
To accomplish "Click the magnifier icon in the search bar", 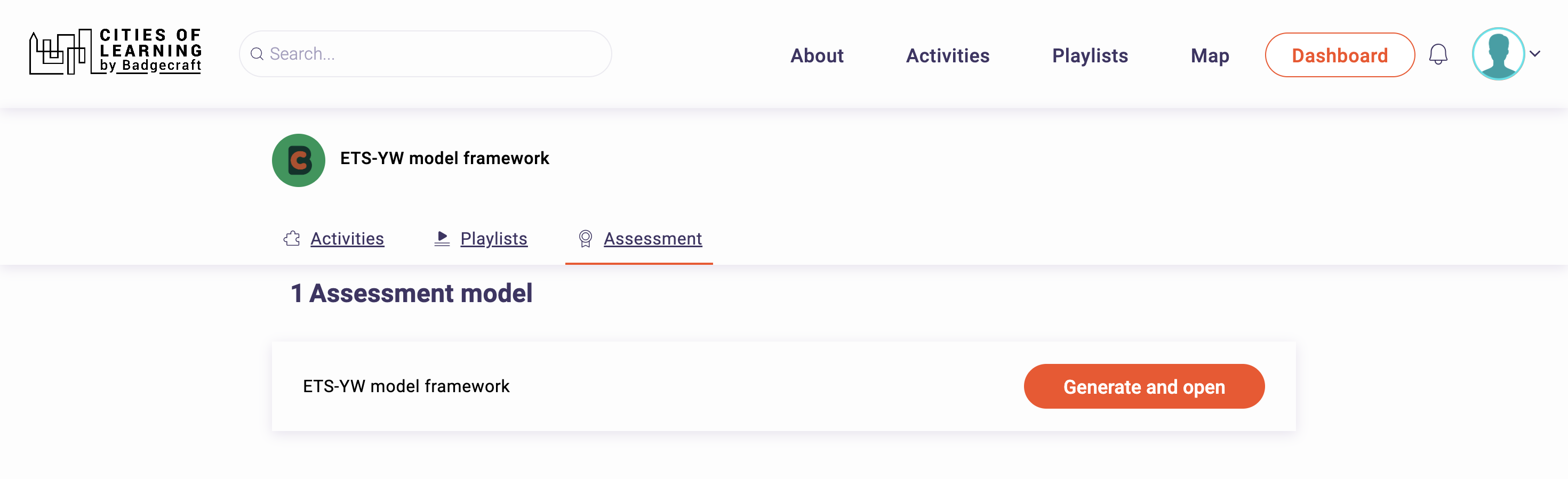I will pos(257,54).
